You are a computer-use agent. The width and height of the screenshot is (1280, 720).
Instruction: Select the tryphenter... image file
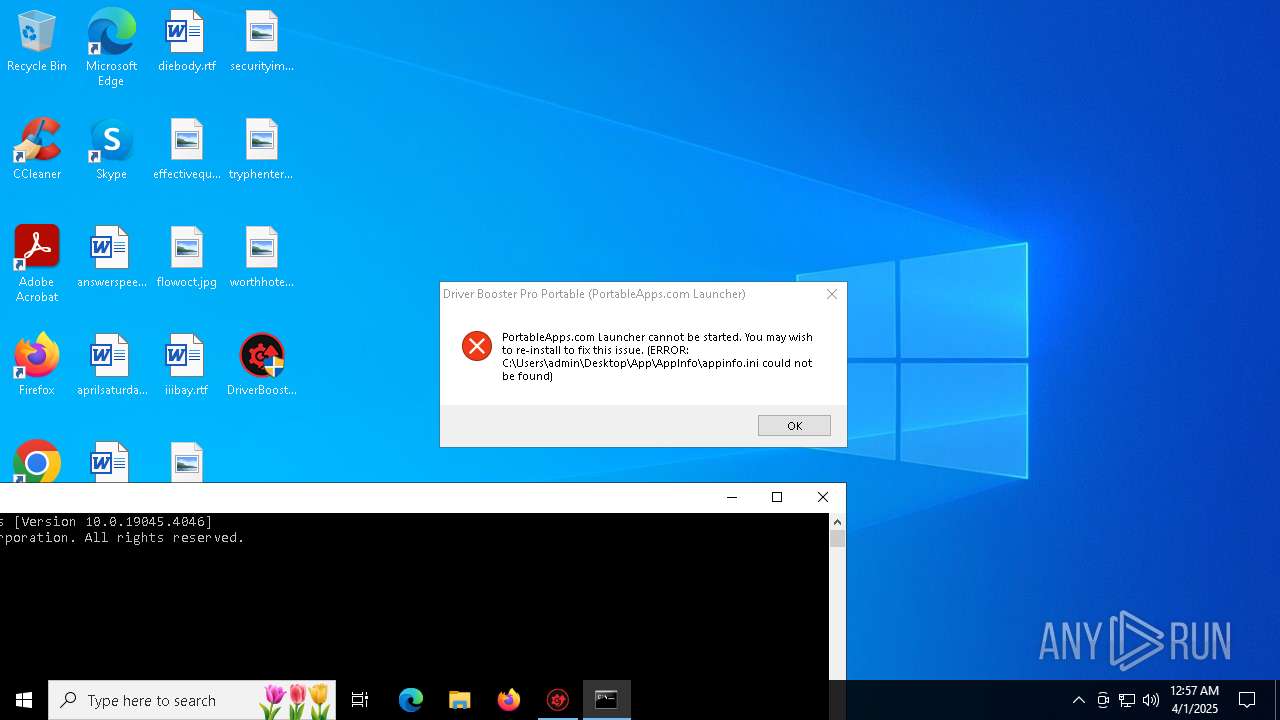261,150
